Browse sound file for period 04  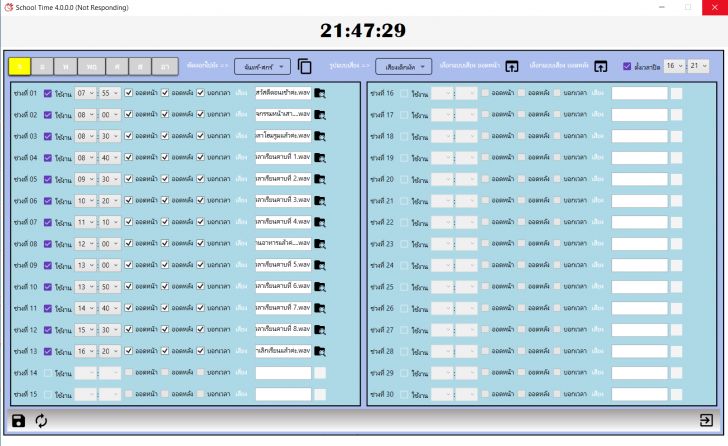pos(320,158)
